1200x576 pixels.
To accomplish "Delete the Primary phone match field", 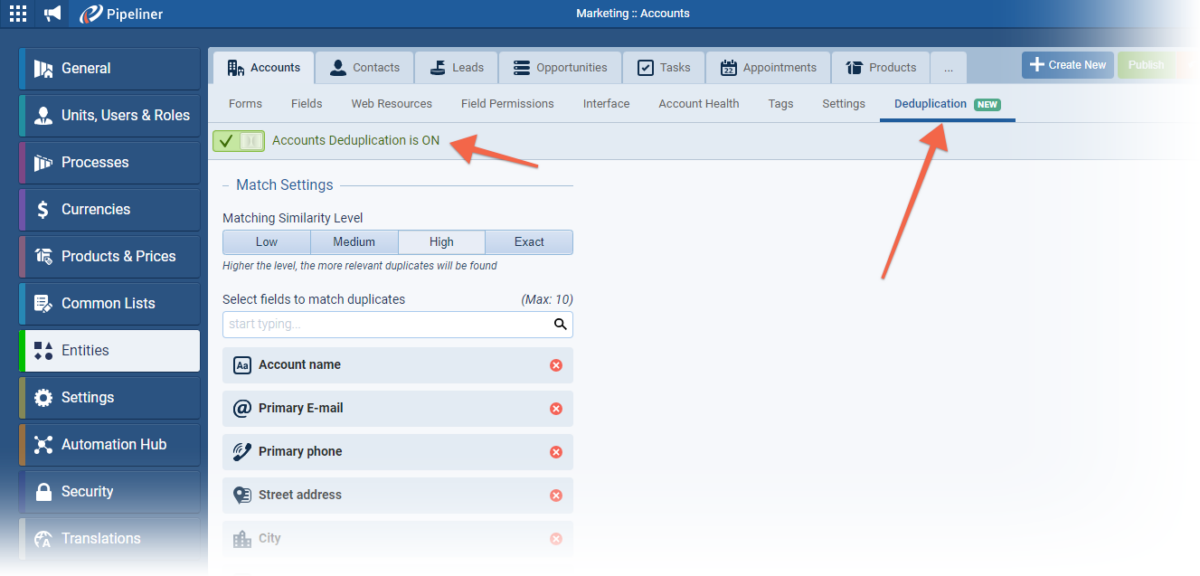I will pos(556,452).
